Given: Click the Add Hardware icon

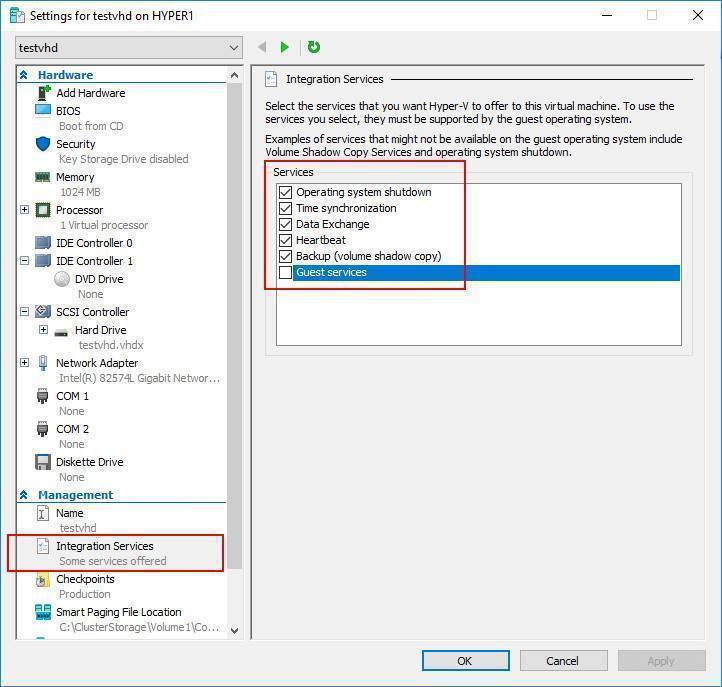Looking at the screenshot, I should [x=43, y=93].
